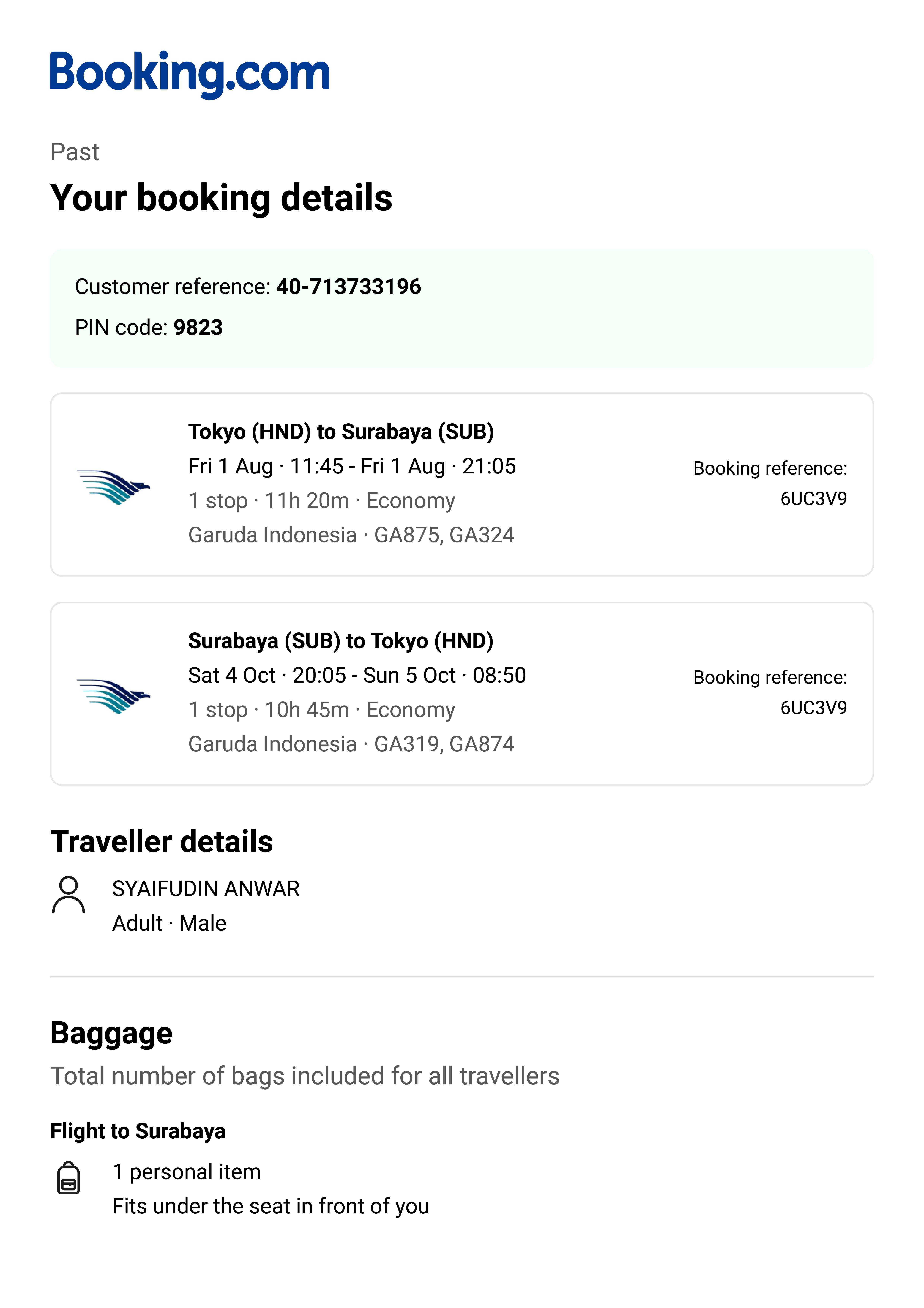
Task: Open the Tokyo (HND) to Surabaya (SUB) heading
Action: point(341,432)
